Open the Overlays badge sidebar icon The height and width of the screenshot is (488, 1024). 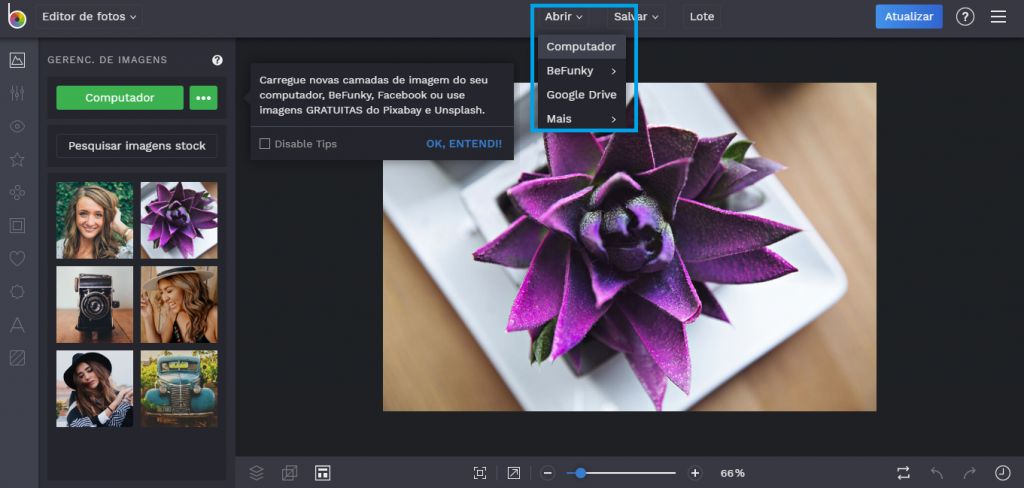pos(18,292)
